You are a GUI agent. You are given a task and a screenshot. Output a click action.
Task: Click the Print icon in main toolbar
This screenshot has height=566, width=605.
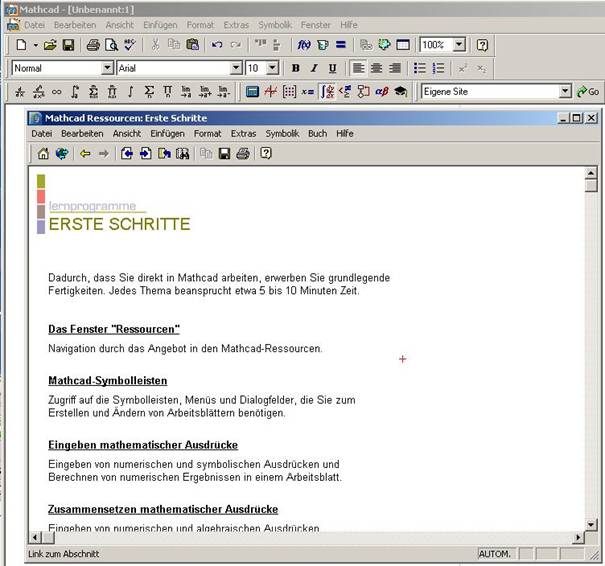92,45
